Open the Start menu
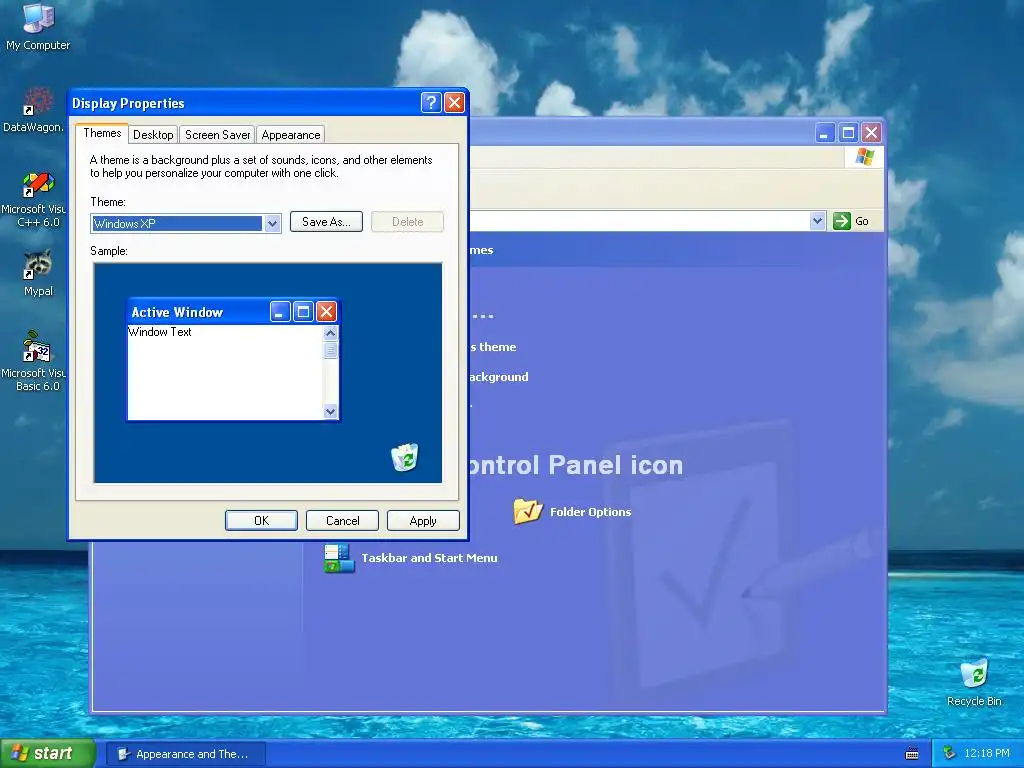 [47, 754]
